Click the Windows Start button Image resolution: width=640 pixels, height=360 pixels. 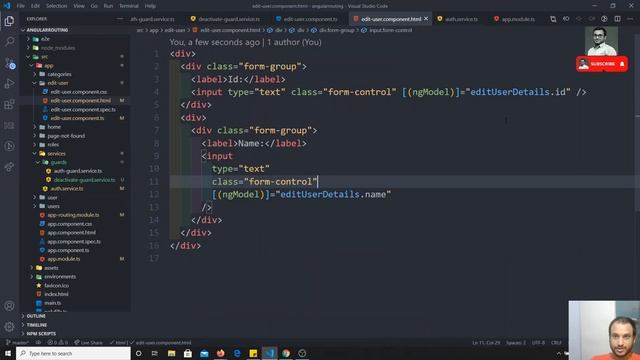pyautogui.click(x=8, y=353)
